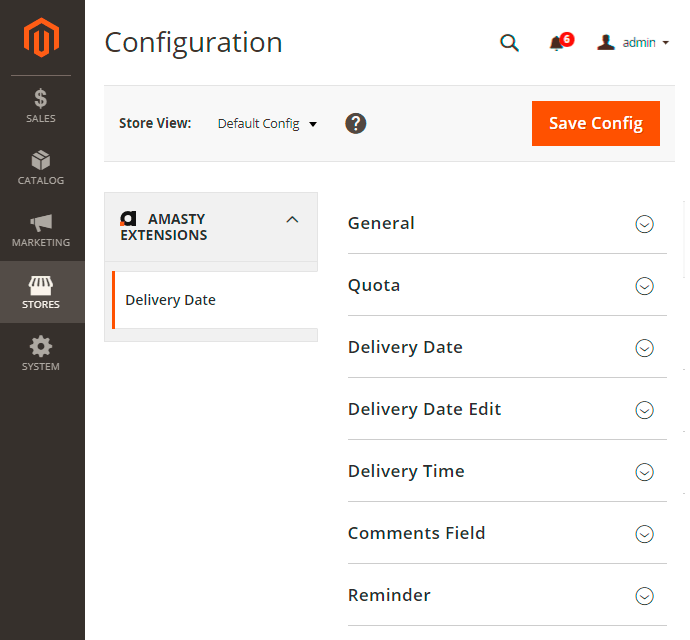
Task: Click the Magento logo icon
Action: pos(42,39)
